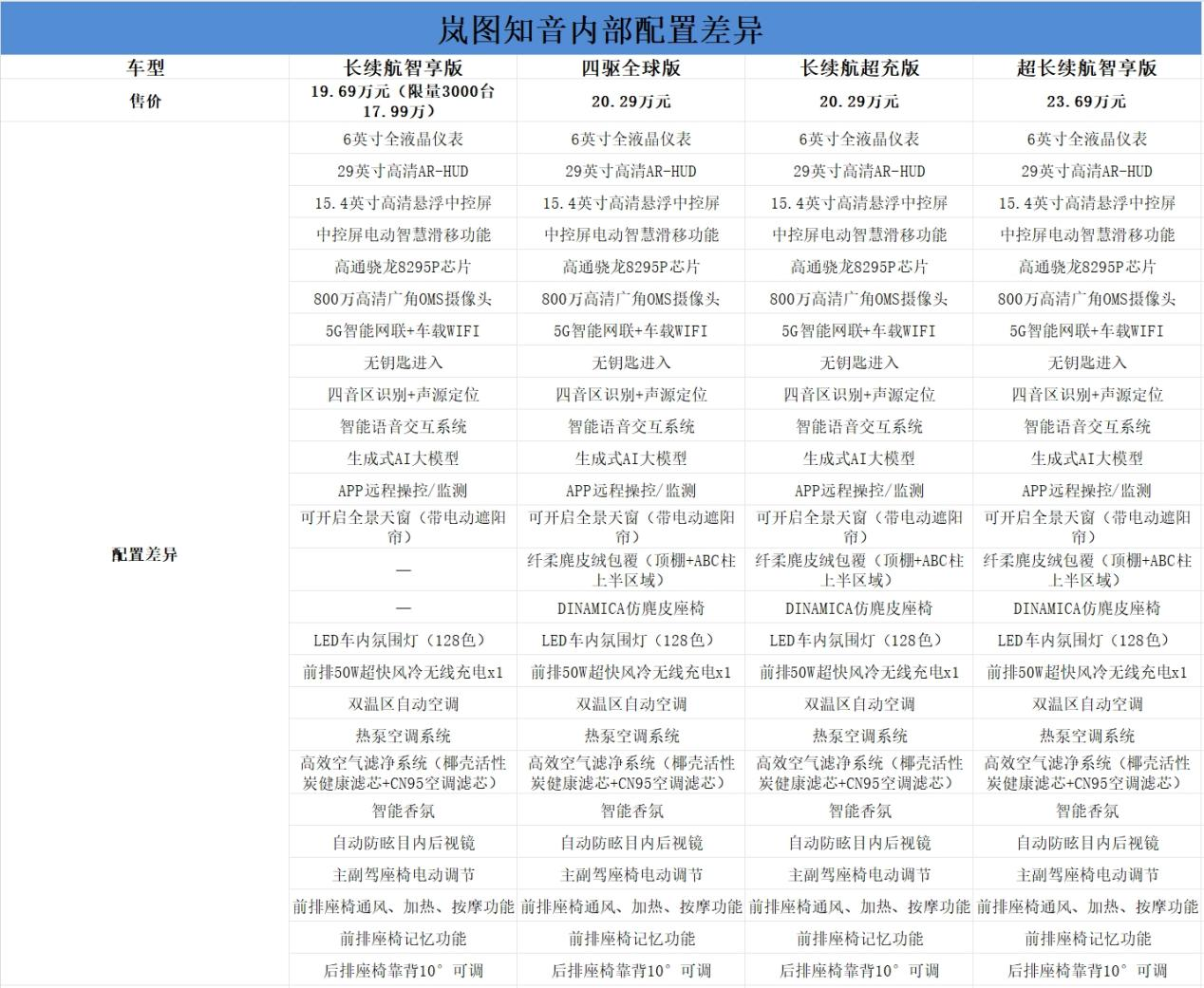Click the 20.29万元 price under 长续航超充版
The height and width of the screenshot is (988, 1204).
[x=859, y=101]
